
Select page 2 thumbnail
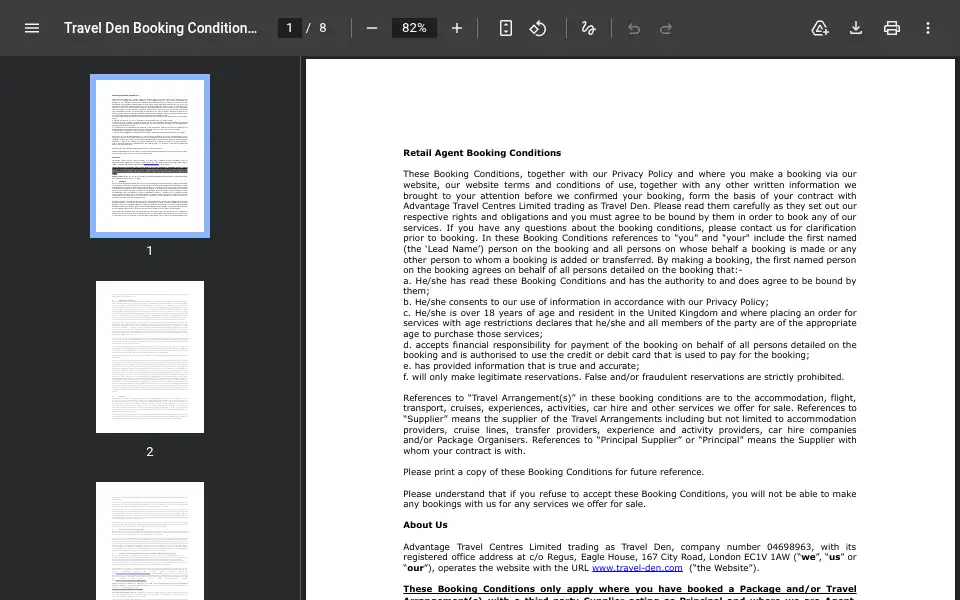pyautogui.click(x=150, y=357)
